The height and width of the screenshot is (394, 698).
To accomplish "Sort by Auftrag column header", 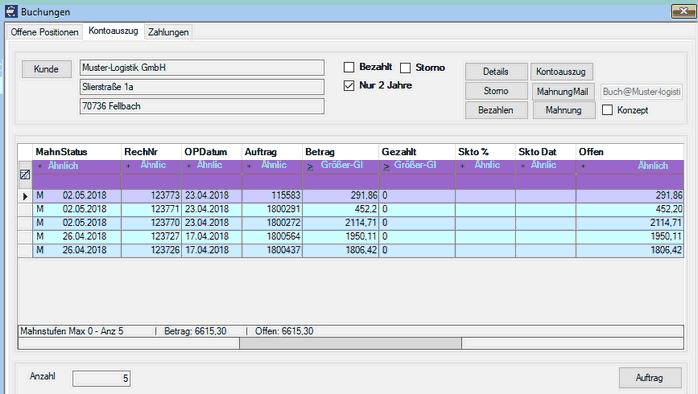I will [272, 152].
